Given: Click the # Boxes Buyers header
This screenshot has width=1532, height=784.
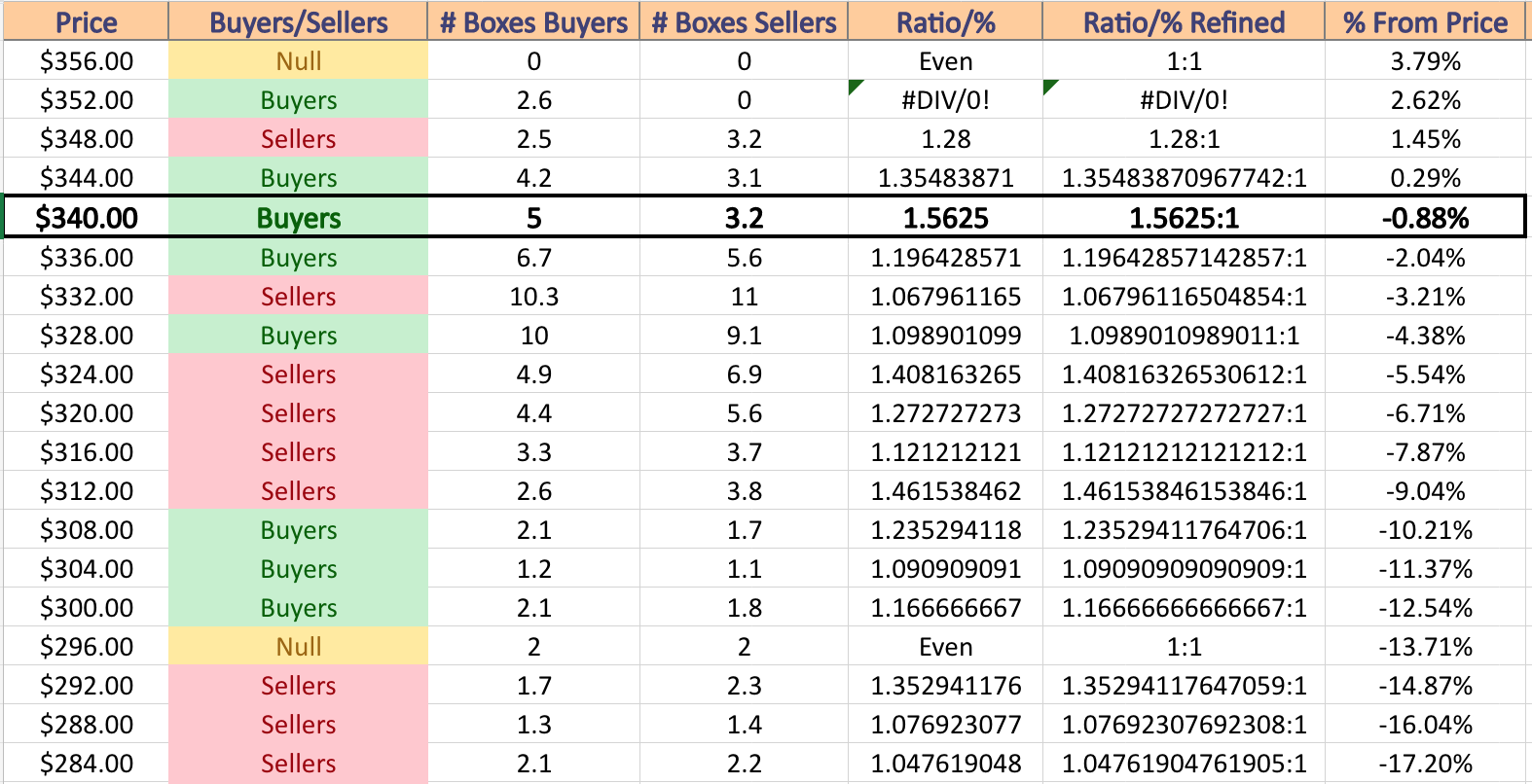Looking at the screenshot, I should pyautogui.click(x=533, y=21).
